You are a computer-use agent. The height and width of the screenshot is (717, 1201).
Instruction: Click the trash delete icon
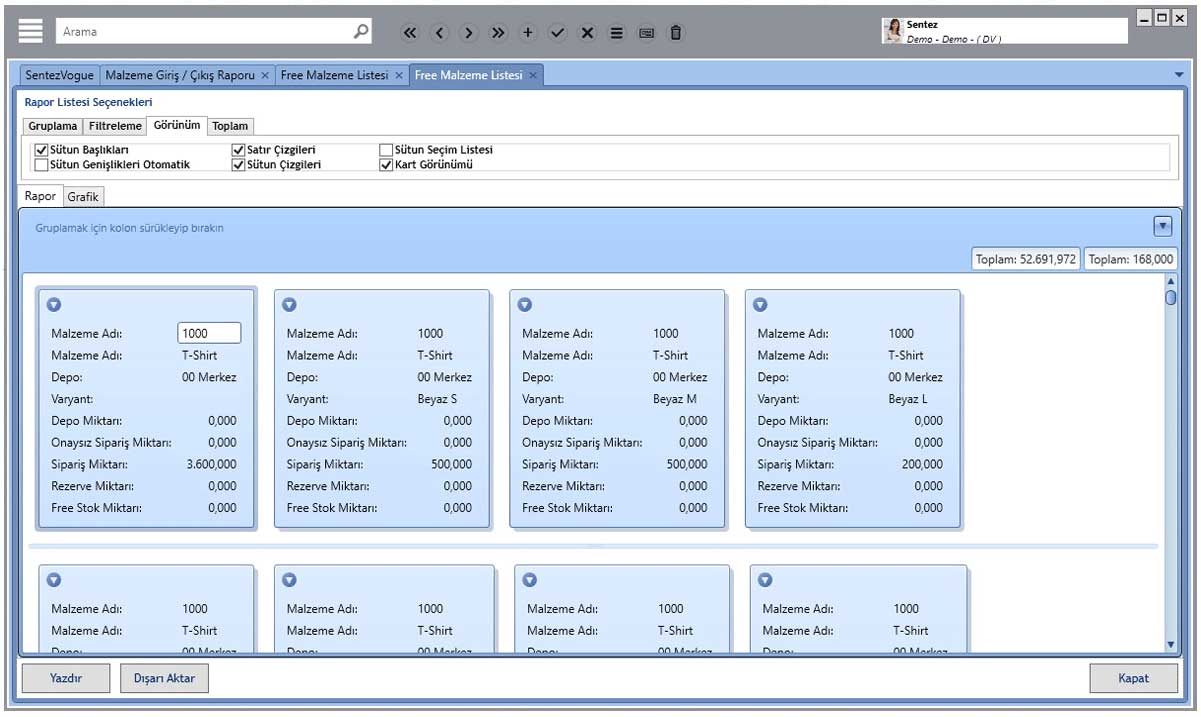pos(676,32)
